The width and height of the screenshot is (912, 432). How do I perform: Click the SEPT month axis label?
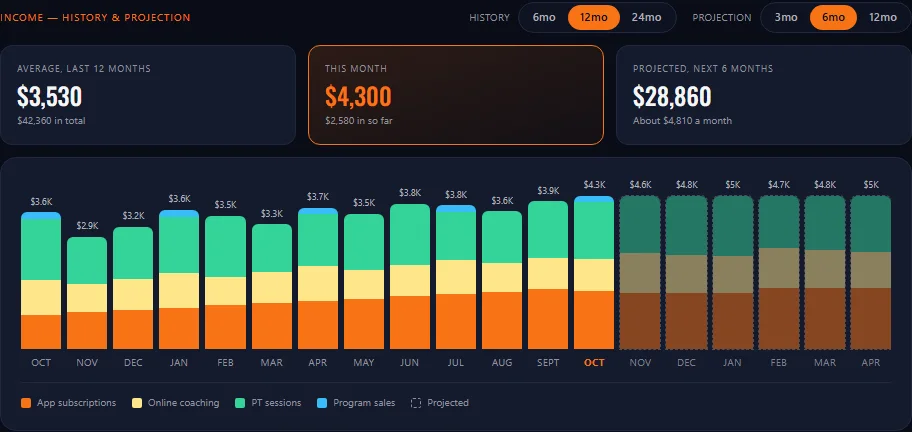tap(548, 363)
